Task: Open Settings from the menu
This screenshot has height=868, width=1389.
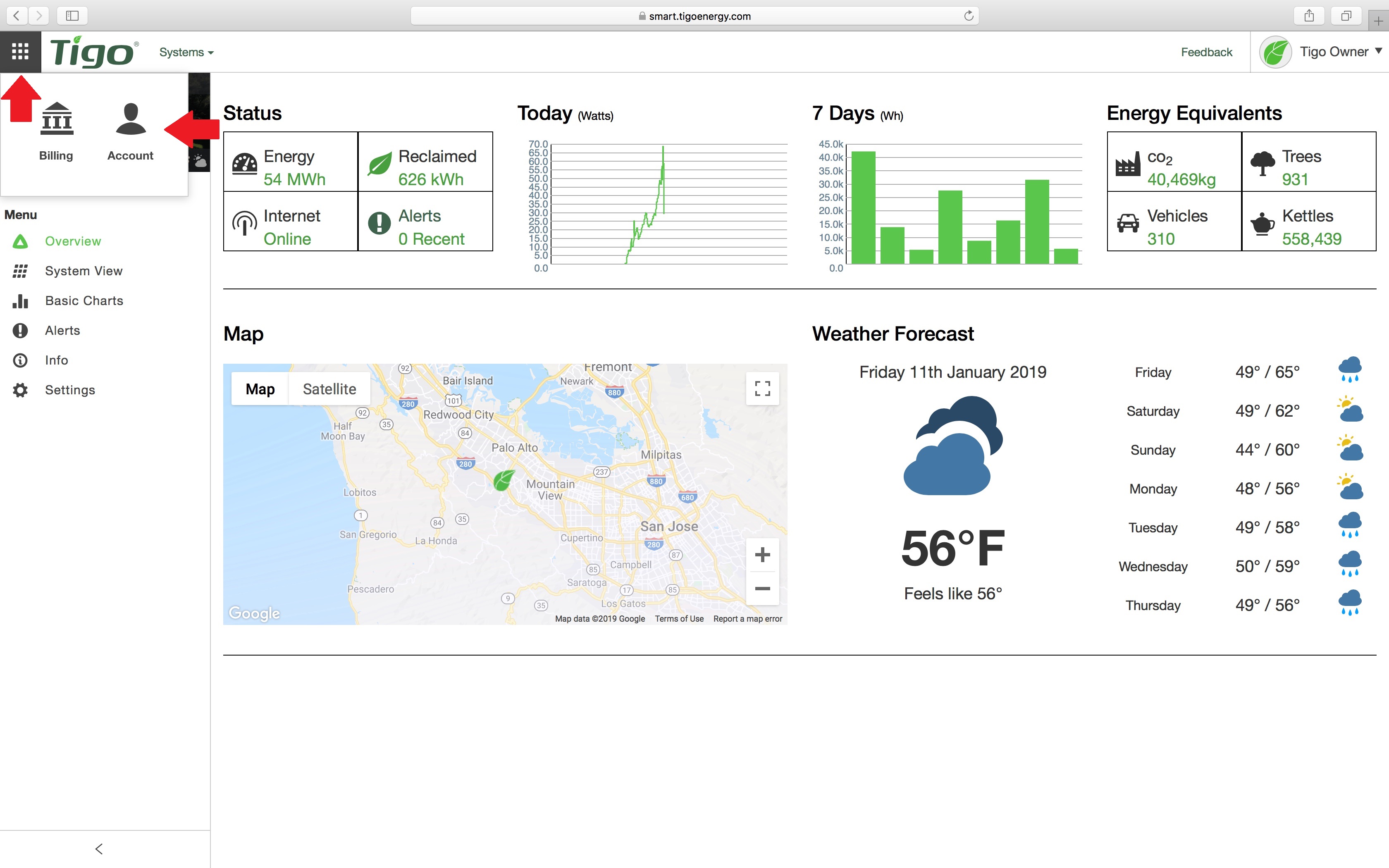Action: [x=70, y=390]
